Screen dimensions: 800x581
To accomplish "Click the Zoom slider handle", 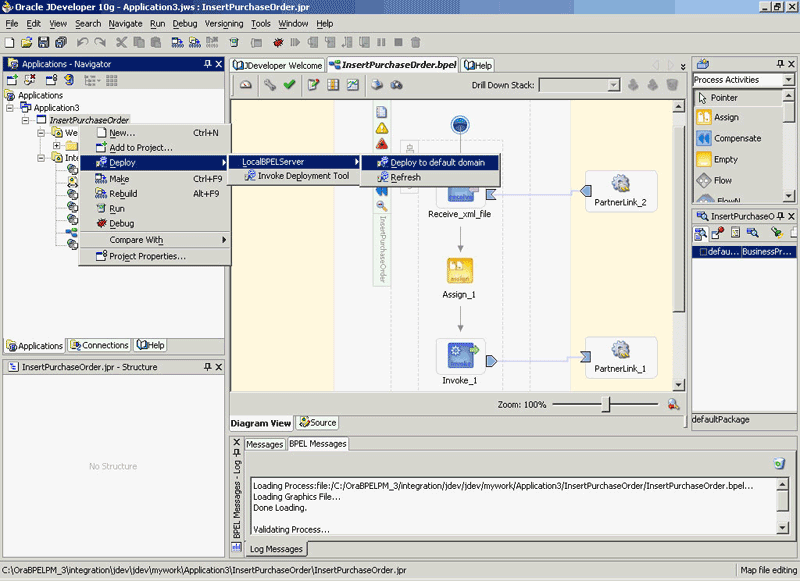I will [x=606, y=405].
